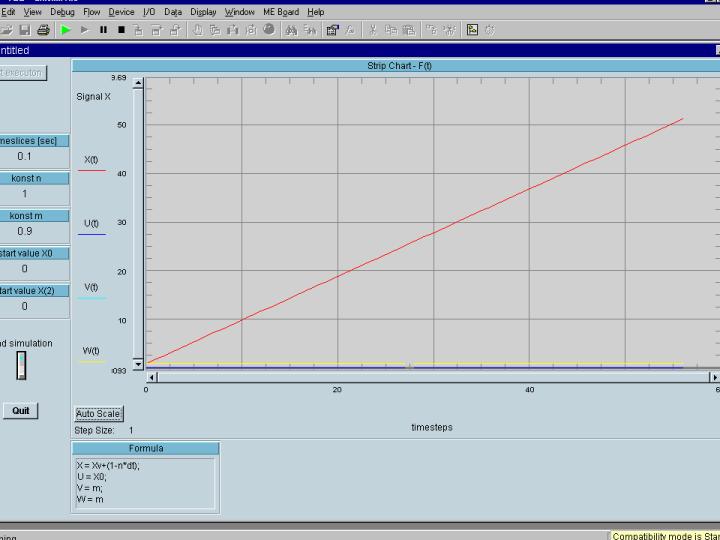Toggle the end simulation switch
Viewport: 720px width, 540px height.
(x=22, y=366)
